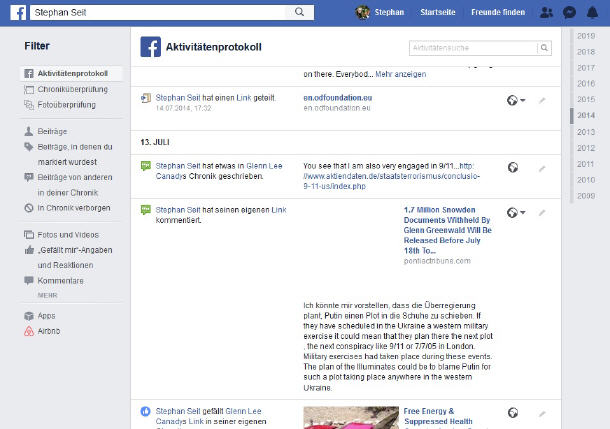Open the friend requests icon
This screenshot has width=610, height=429.
click(546, 12)
